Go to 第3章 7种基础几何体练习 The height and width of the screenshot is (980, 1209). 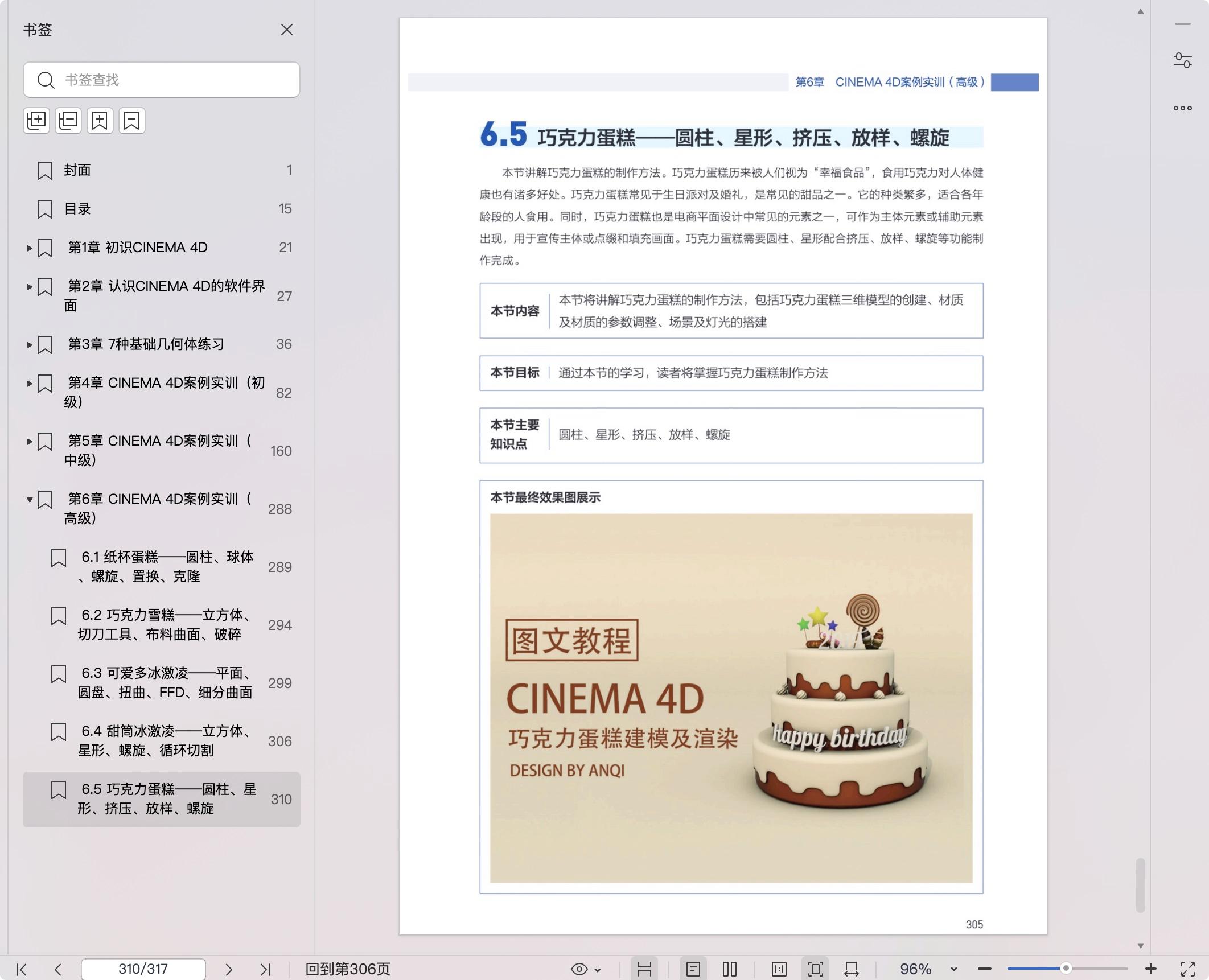coord(146,344)
